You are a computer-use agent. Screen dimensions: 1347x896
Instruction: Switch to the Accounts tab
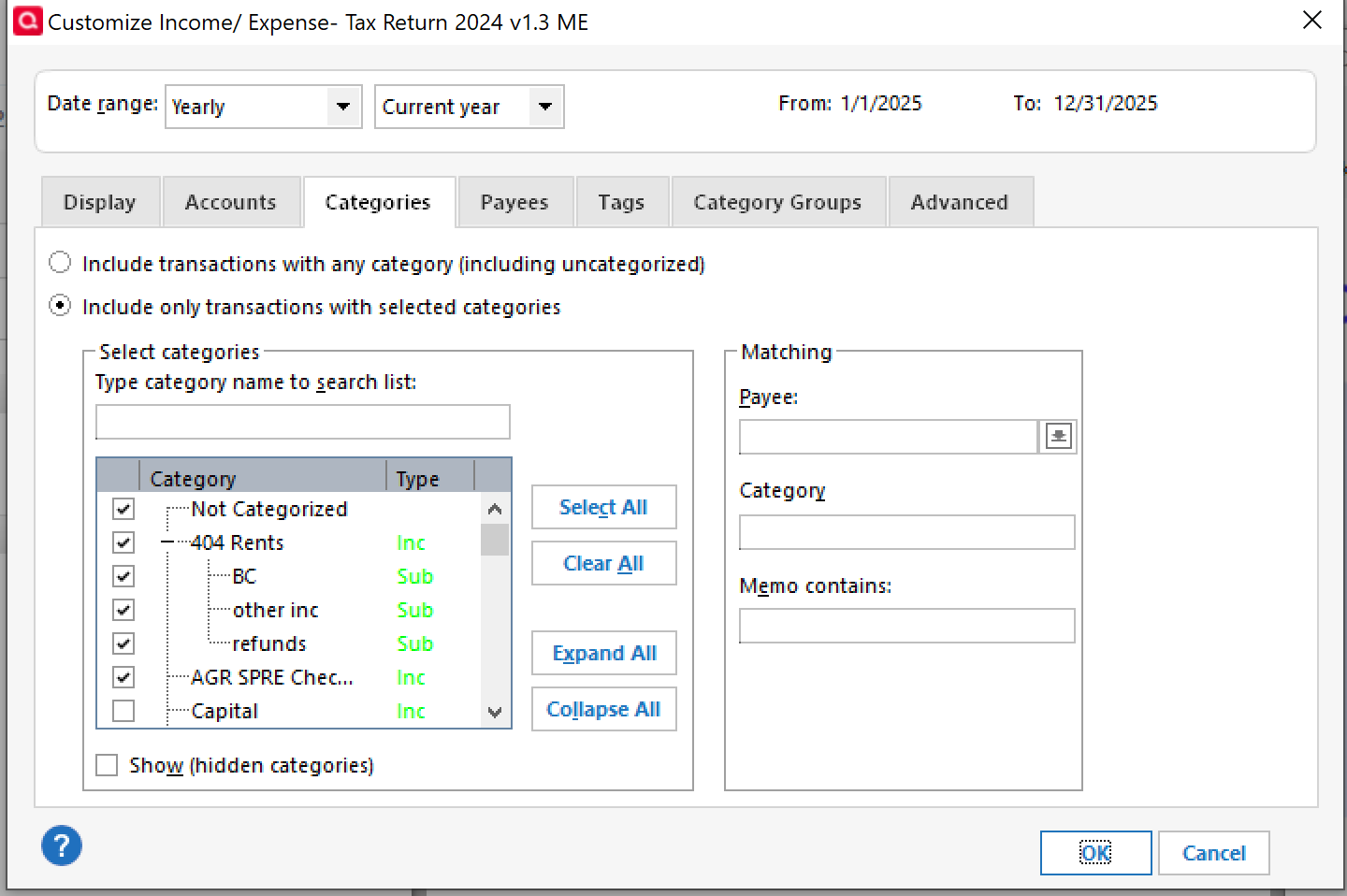pos(231,202)
